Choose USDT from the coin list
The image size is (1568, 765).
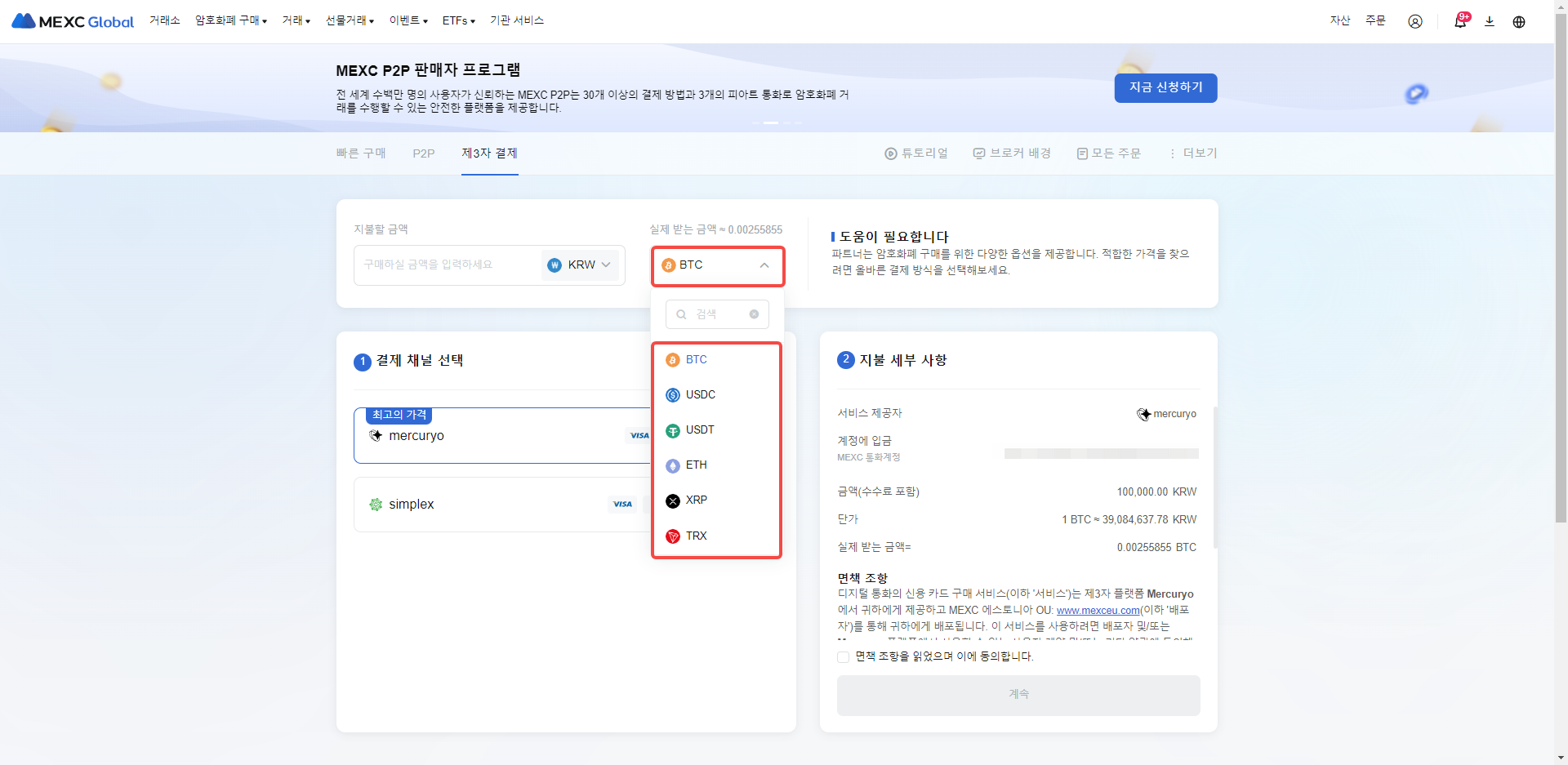pos(699,430)
